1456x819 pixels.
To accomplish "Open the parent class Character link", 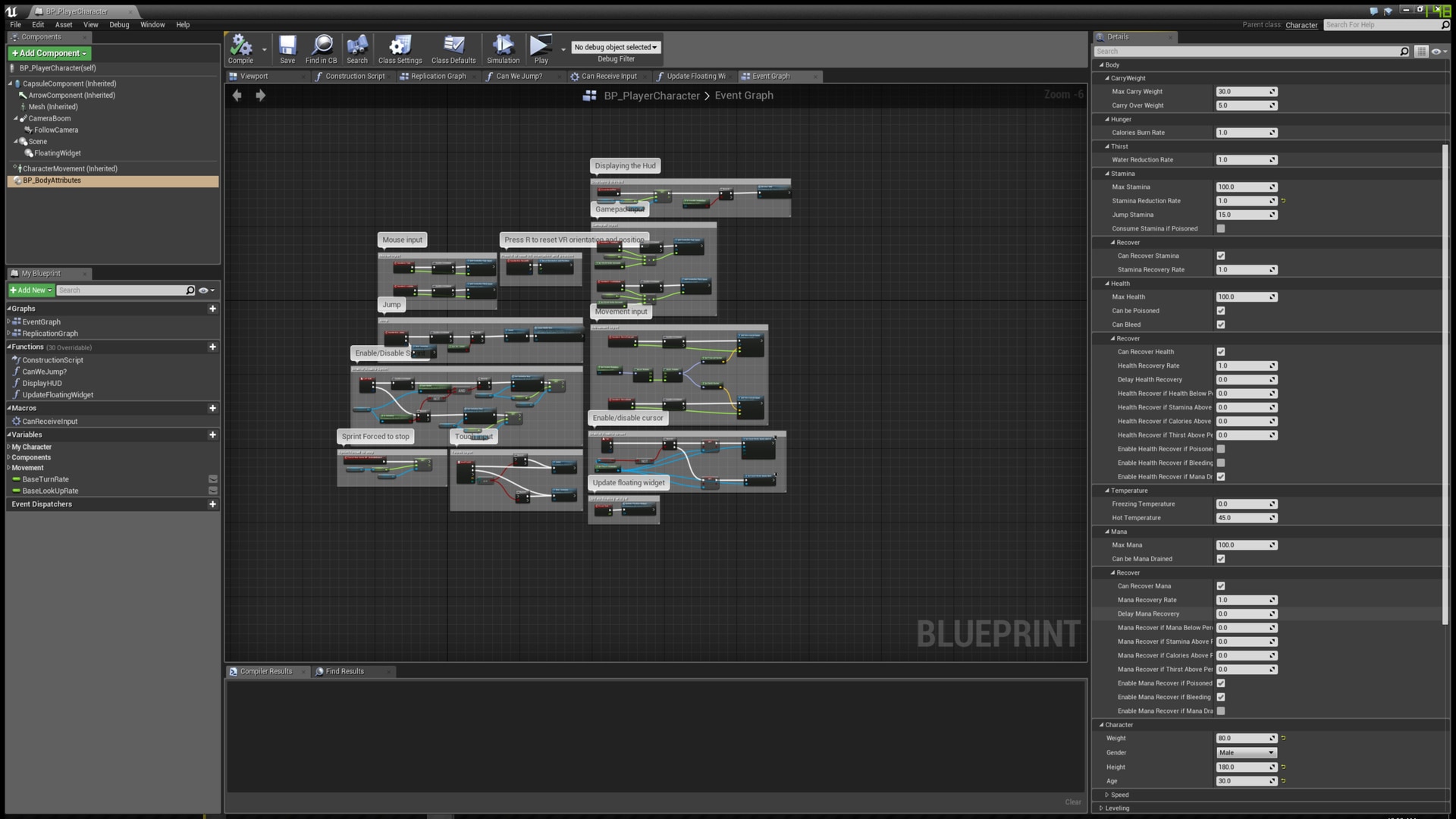I will tap(1301, 25).
